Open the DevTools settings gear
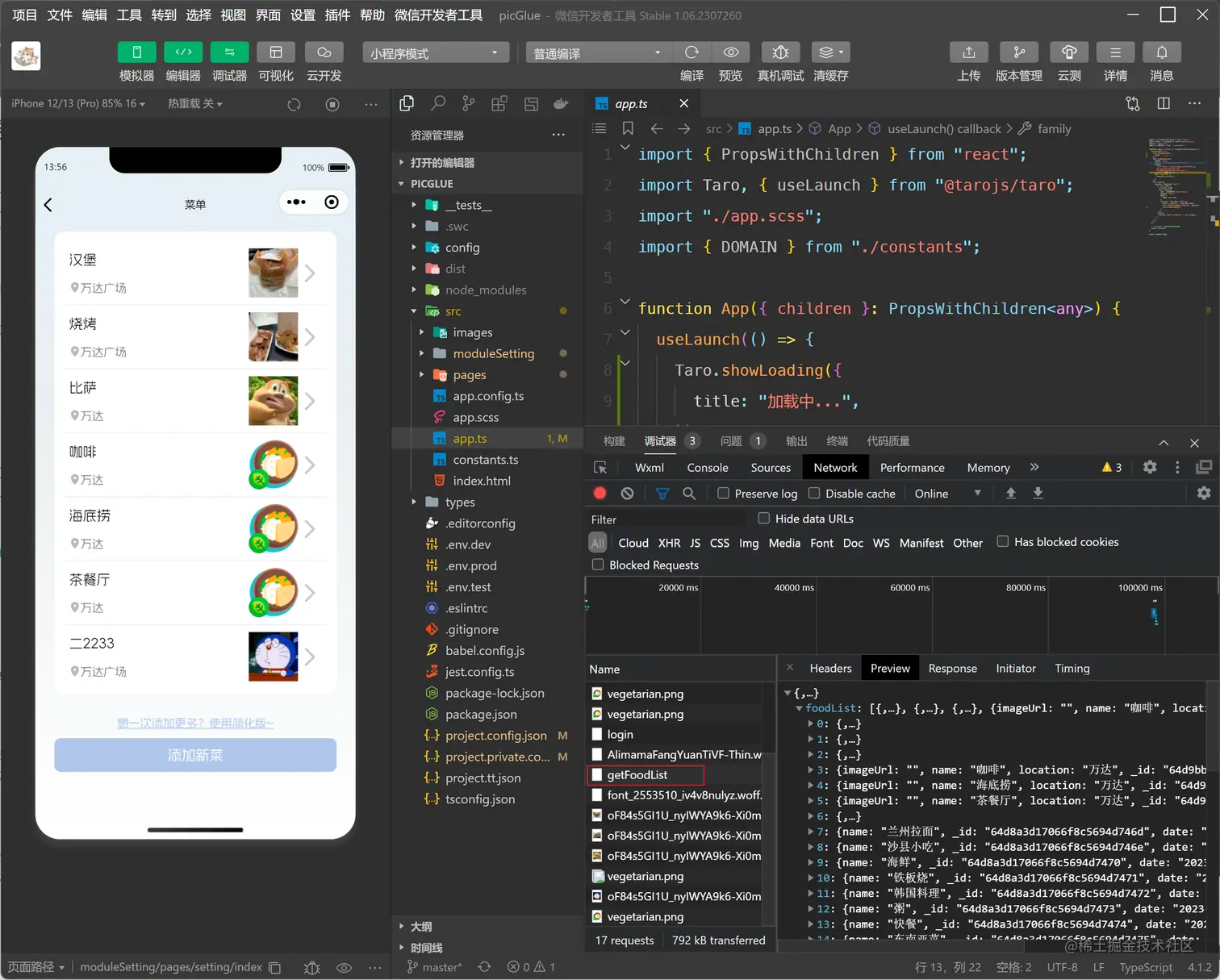This screenshot has width=1220, height=980. [1150, 467]
